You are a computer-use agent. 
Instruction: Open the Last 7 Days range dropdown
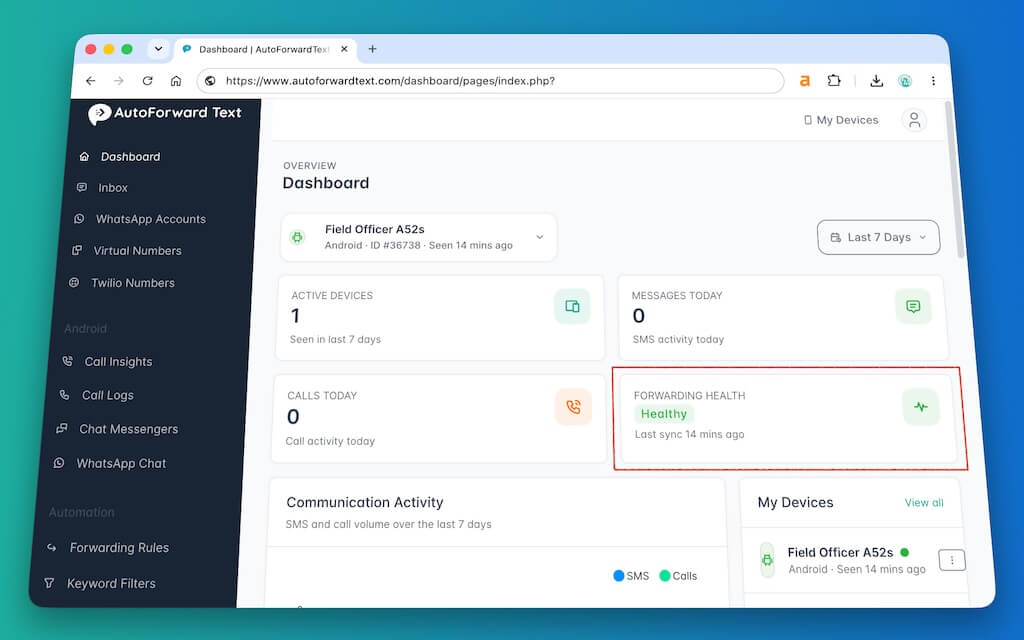(878, 238)
